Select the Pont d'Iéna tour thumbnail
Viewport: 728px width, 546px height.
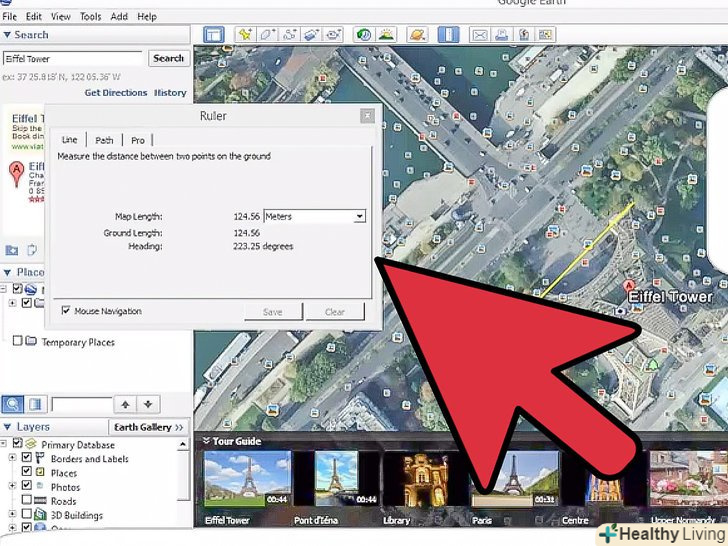(336, 478)
